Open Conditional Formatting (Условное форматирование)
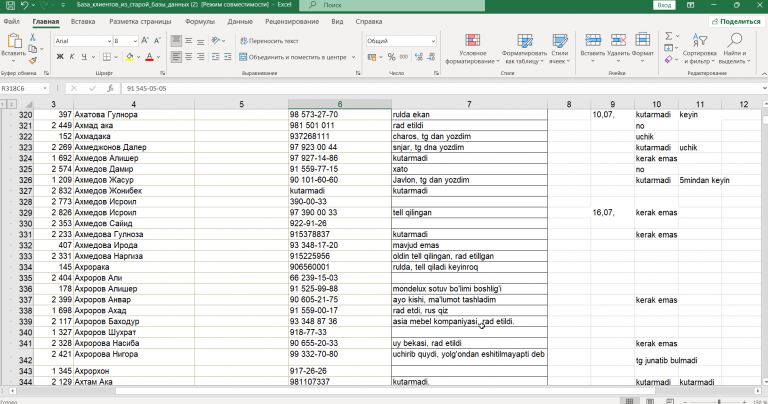Viewport: 768px width, 404px height. pyautogui.click(x=473, y=48)
